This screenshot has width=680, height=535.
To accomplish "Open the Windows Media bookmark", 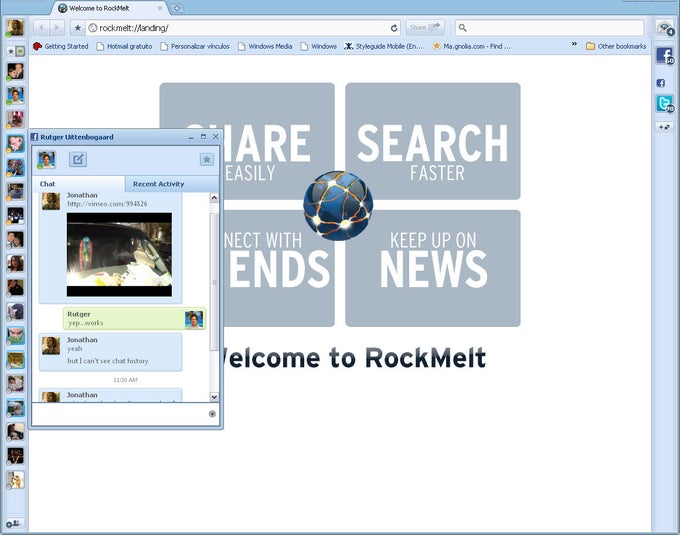I will pos(265,46).
